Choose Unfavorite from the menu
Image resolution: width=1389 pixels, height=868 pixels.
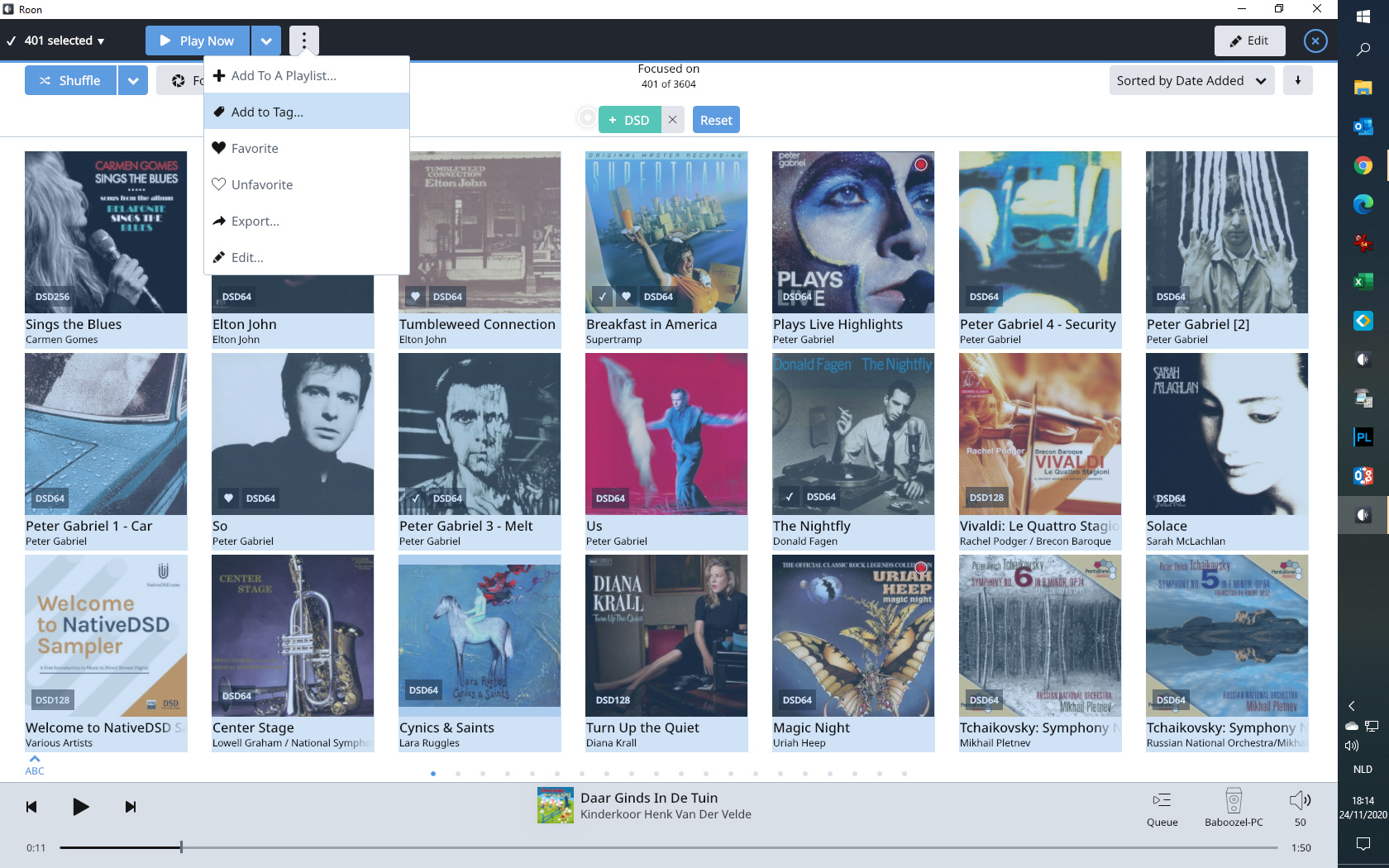click(307, 184)
